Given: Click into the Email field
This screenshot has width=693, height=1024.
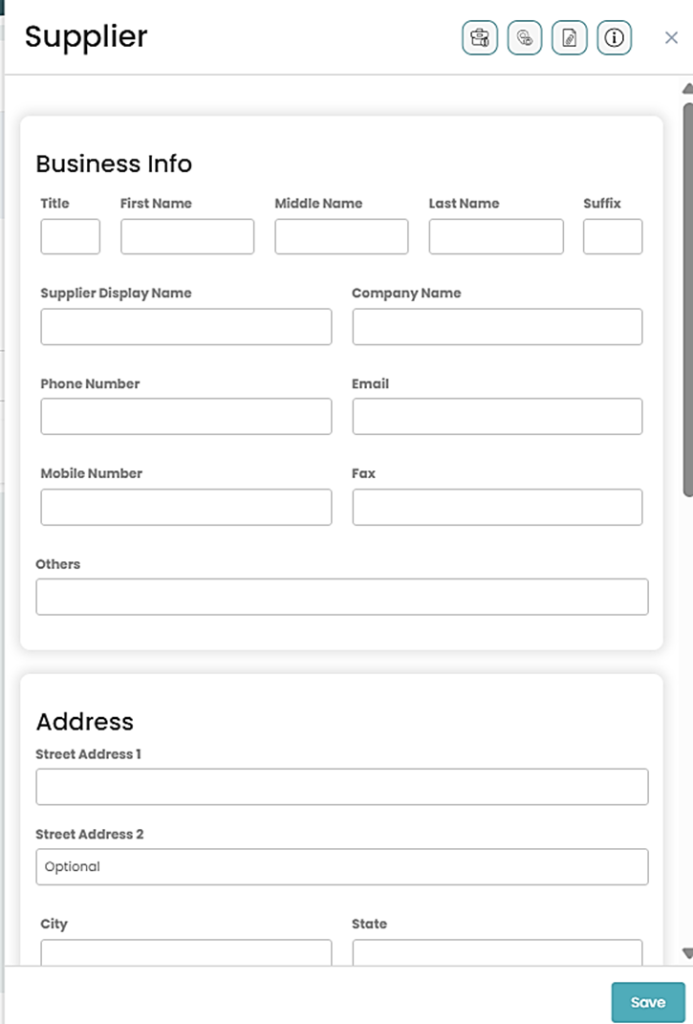Looking at the screenshot, I should pos(497,417).
